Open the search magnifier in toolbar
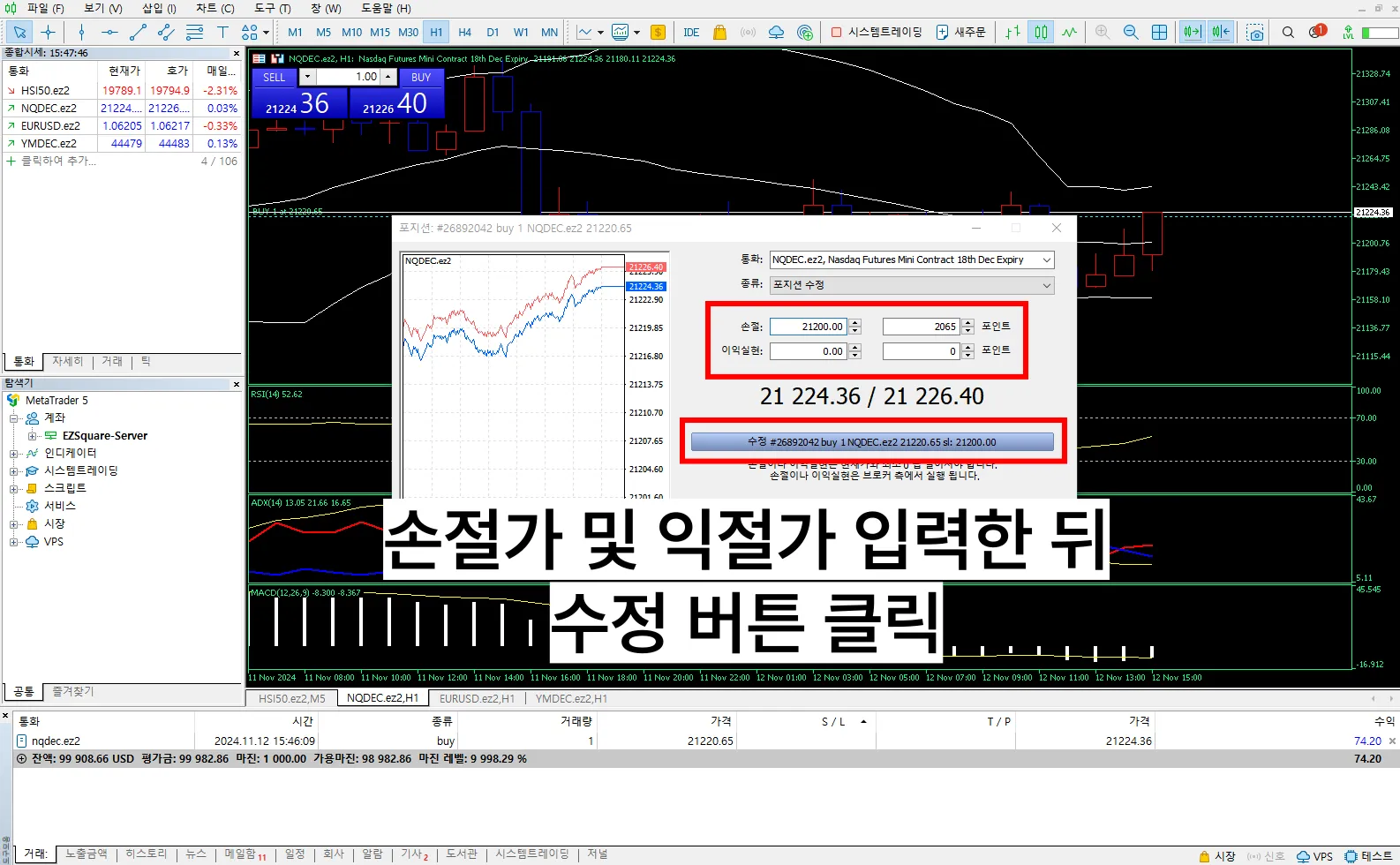 (1288, 32)
